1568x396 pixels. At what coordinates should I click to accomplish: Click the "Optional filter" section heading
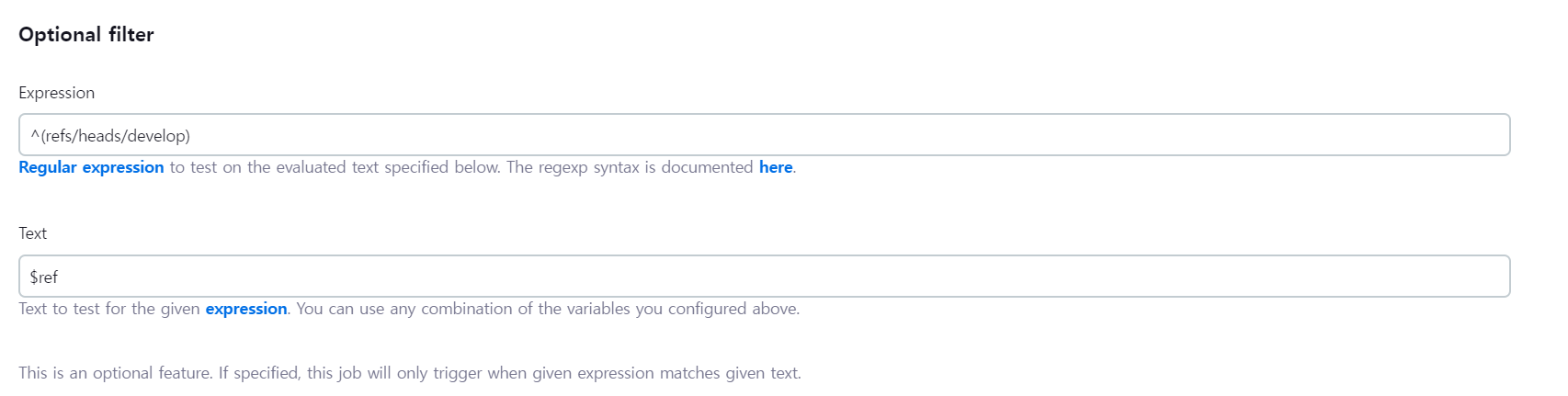coord(85,35)
